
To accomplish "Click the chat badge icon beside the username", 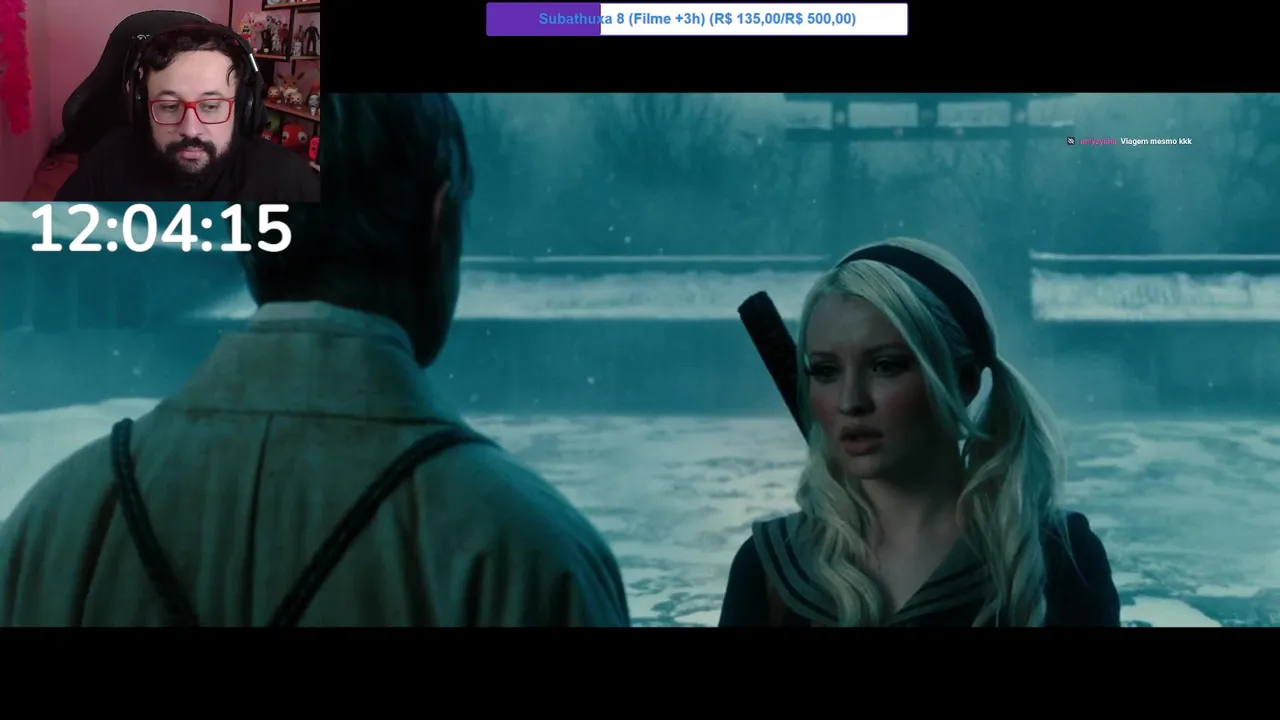I will click(1071, 141).
